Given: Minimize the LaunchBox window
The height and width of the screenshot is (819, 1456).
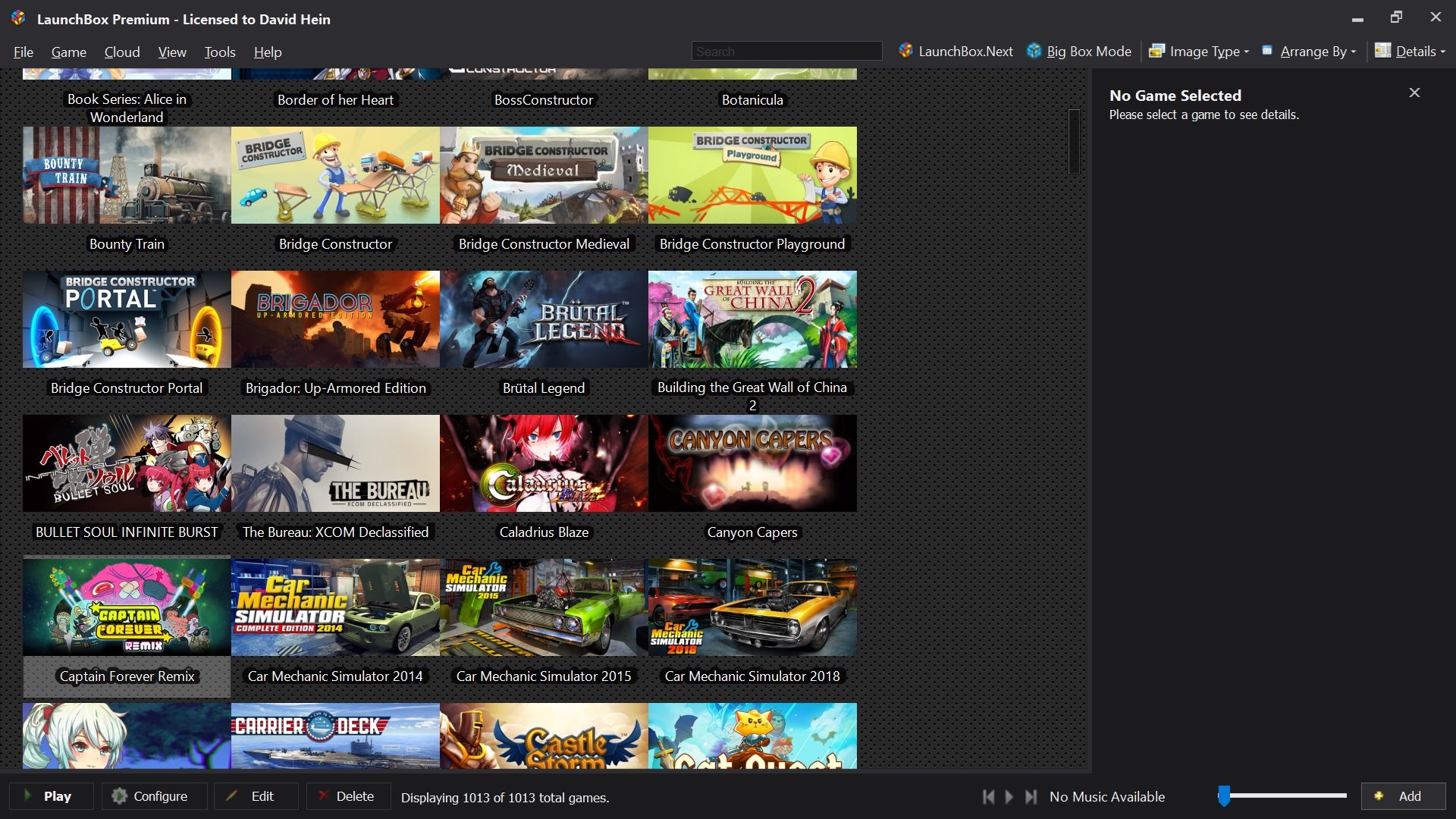Looking at the screenshot, I should click(1357, 18).
